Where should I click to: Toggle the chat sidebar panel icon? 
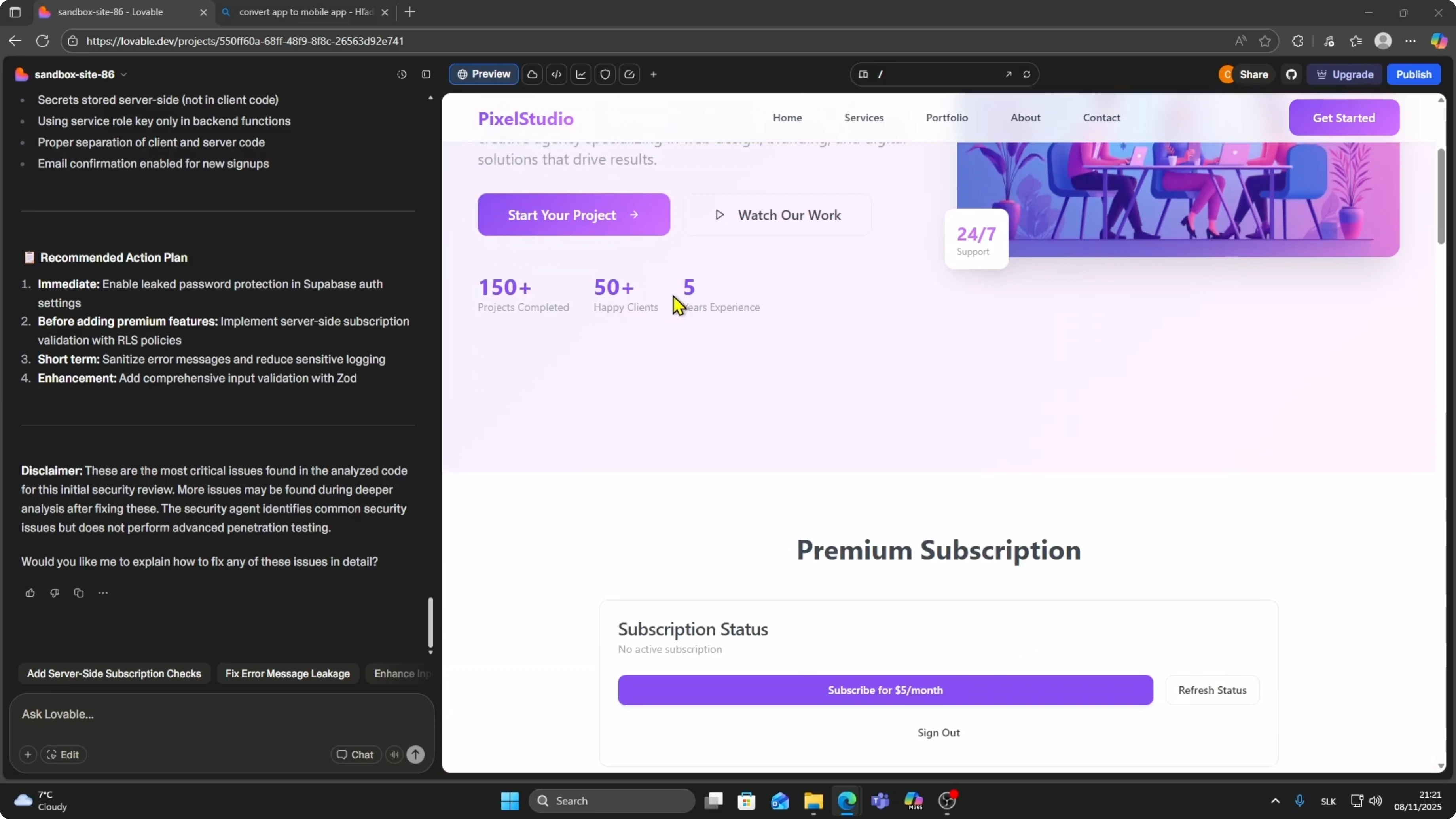[x=426, y=74]
